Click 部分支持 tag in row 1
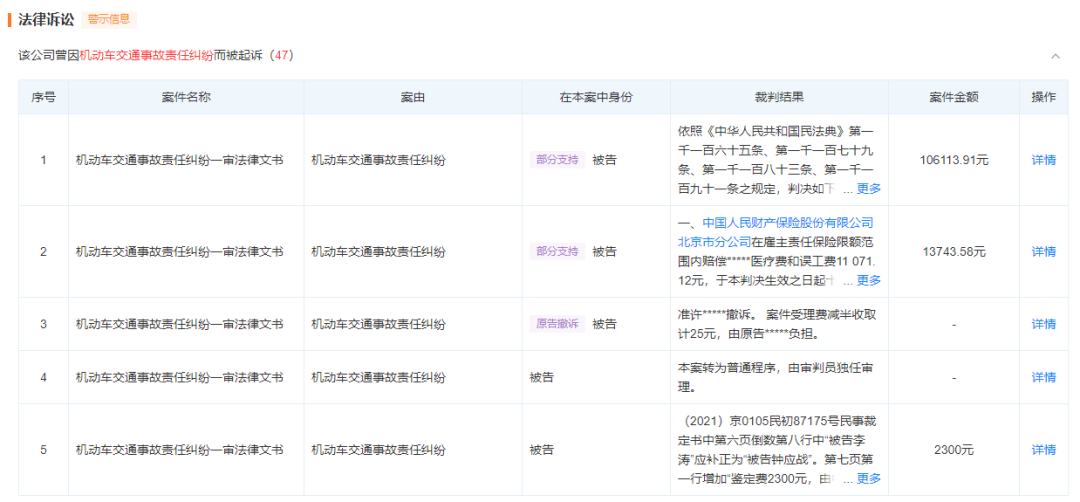Image resolution: width=1080 pixels, height=502 pixels. coord(557,160)
